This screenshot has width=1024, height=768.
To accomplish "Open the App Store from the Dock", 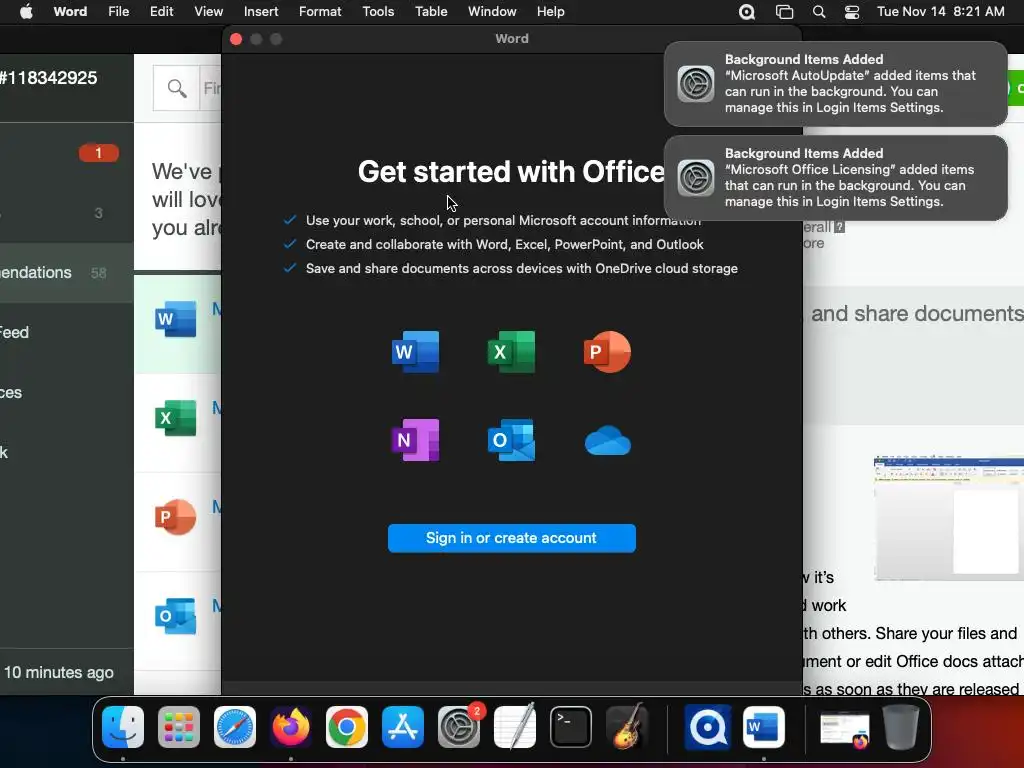I will (x=403, y=727).
